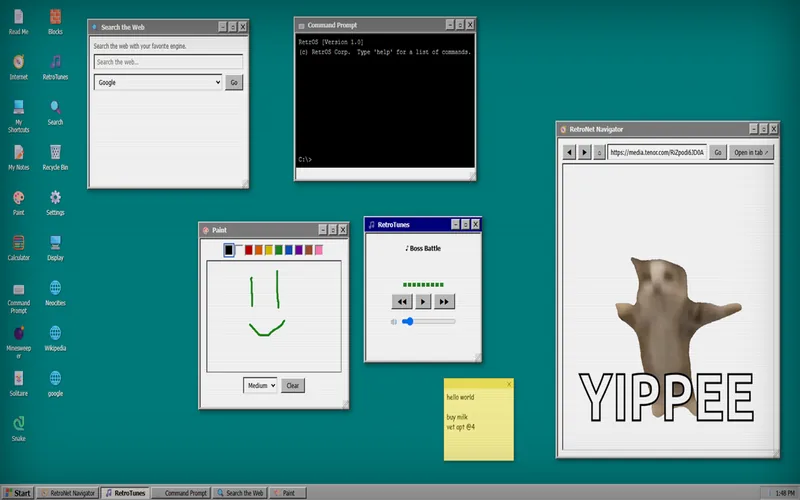The image size is (800, 500).
Task: Open the RetroTunes desktop icon
Action: (55, 67)
